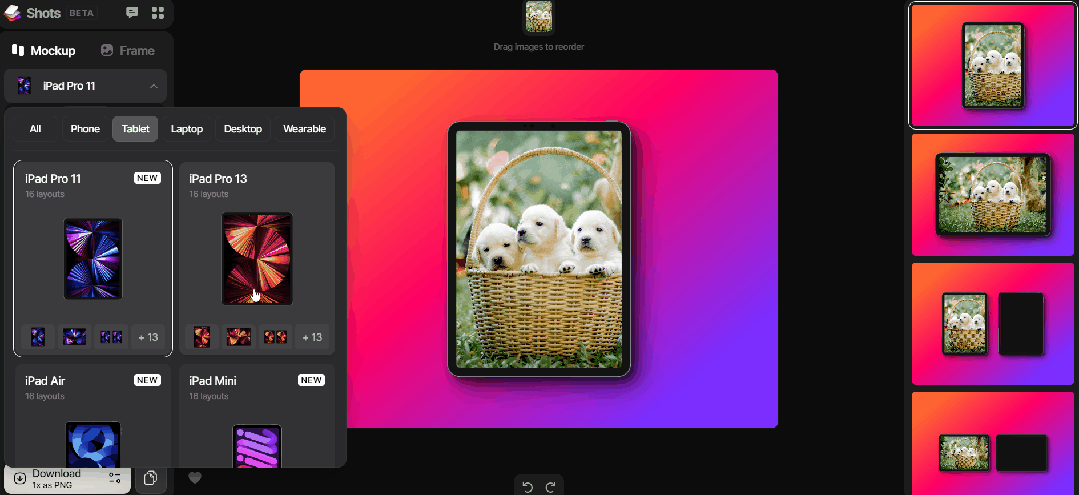Click the iPad Air title text
The width and height of the screenshot is (1079, 495).
[x=45, y=381]
